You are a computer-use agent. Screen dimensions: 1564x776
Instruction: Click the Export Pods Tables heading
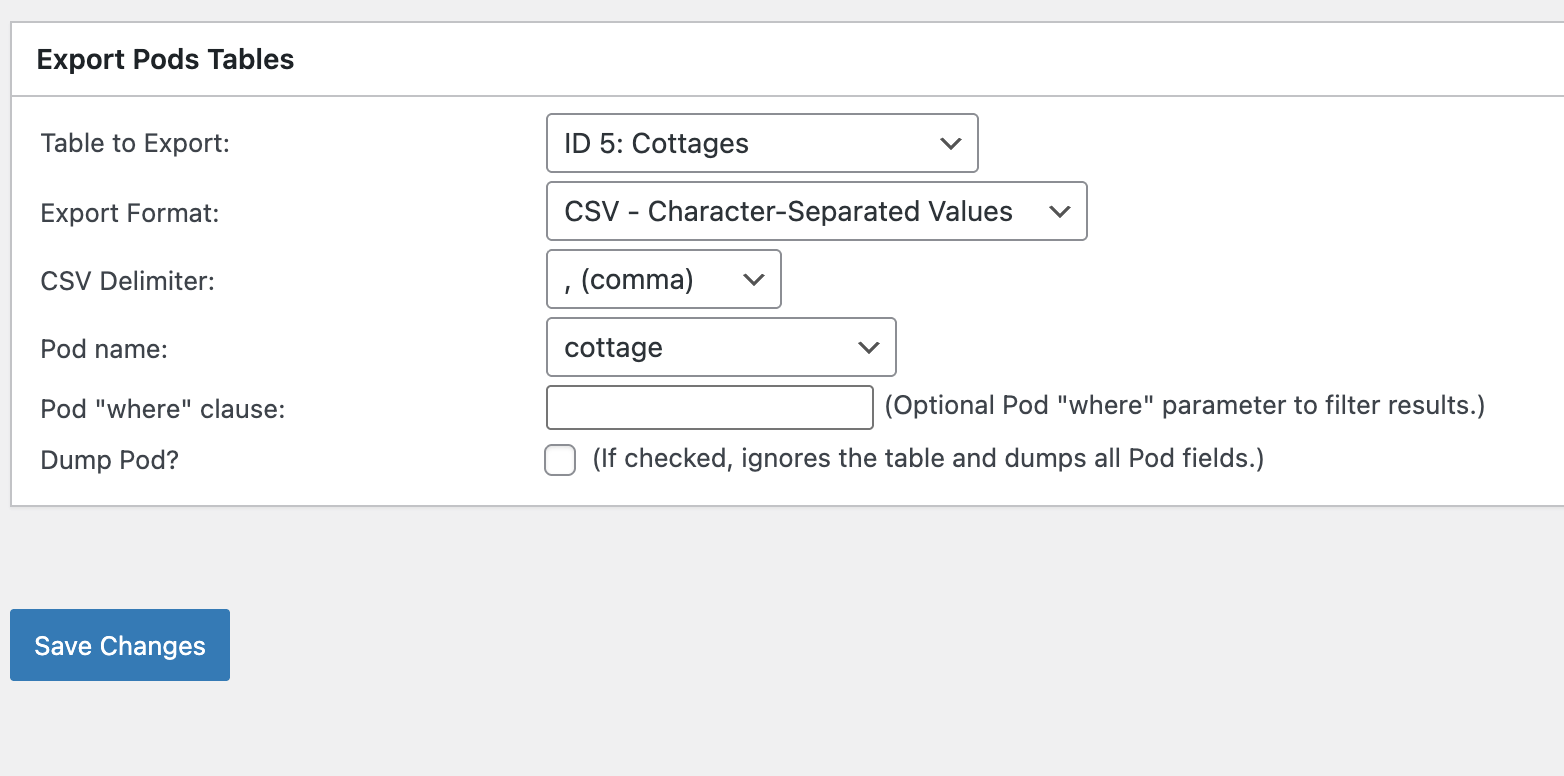pyautogui.click(x=165, y=60)
